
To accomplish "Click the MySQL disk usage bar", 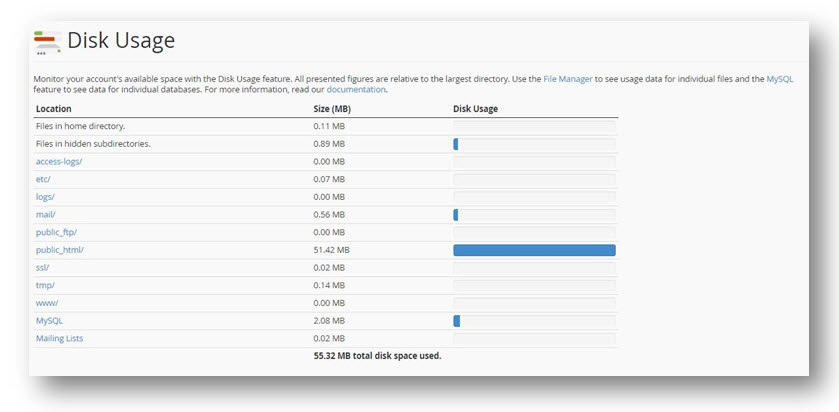I will click(x=534, y=321).
